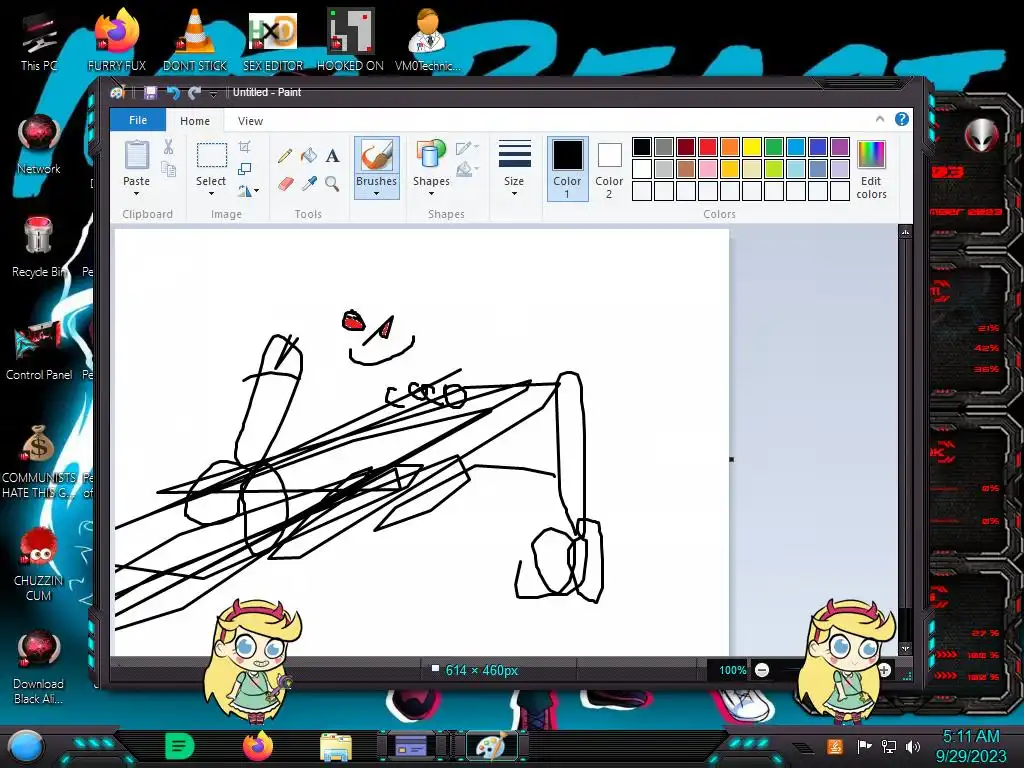The image size is (1024, 768).
Task: Click vertical scrollbar down arrow
Action: 905,649
